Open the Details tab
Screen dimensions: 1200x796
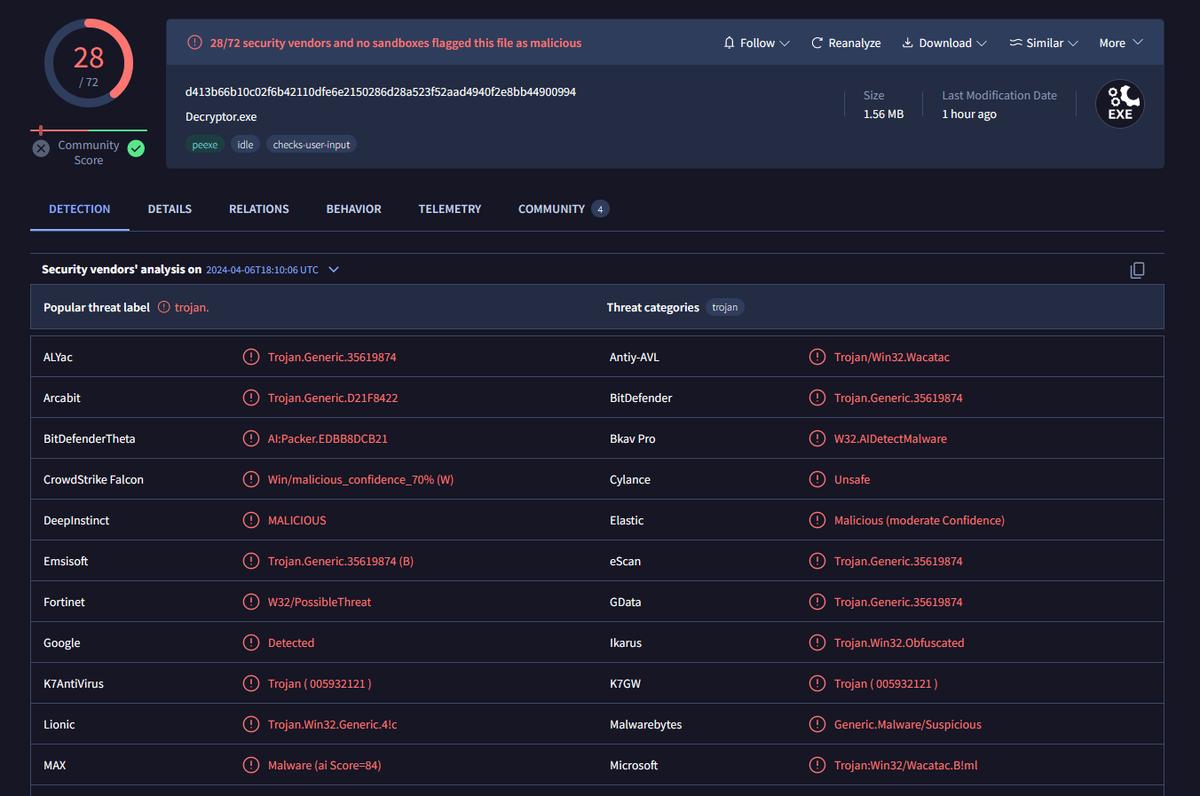tap(170, 209)
